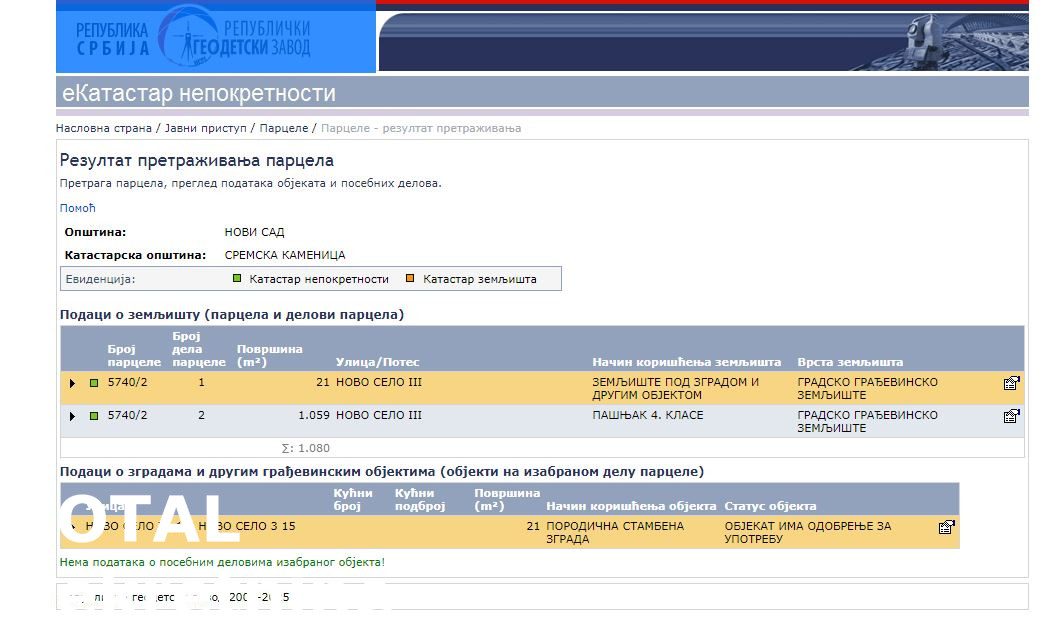This screenshot has width=1048, height=632.
Task: Expand parcel 5740/2 part 2 row arrow
Action: [x=72, y=416]
